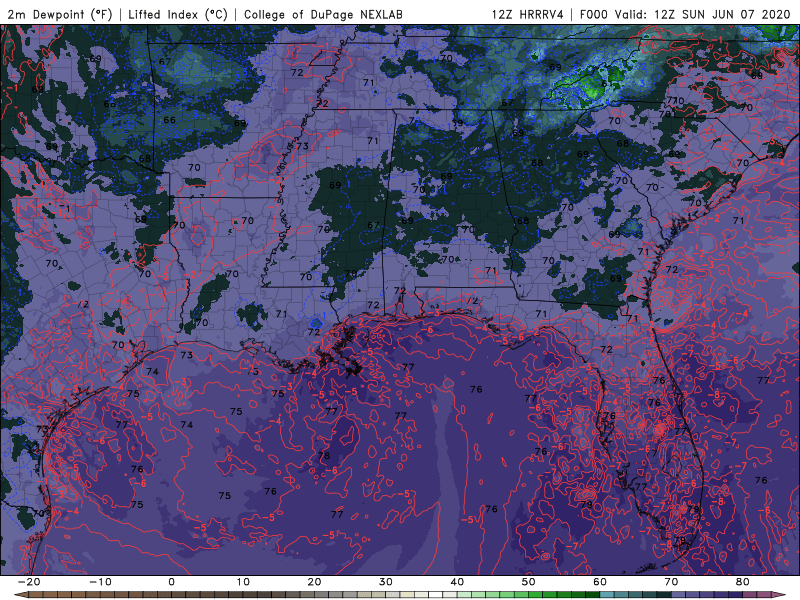Click the 0 tick label on the color scale
Image resolution: width=800 pixels, height=600 pixels.
pos(171,582)
